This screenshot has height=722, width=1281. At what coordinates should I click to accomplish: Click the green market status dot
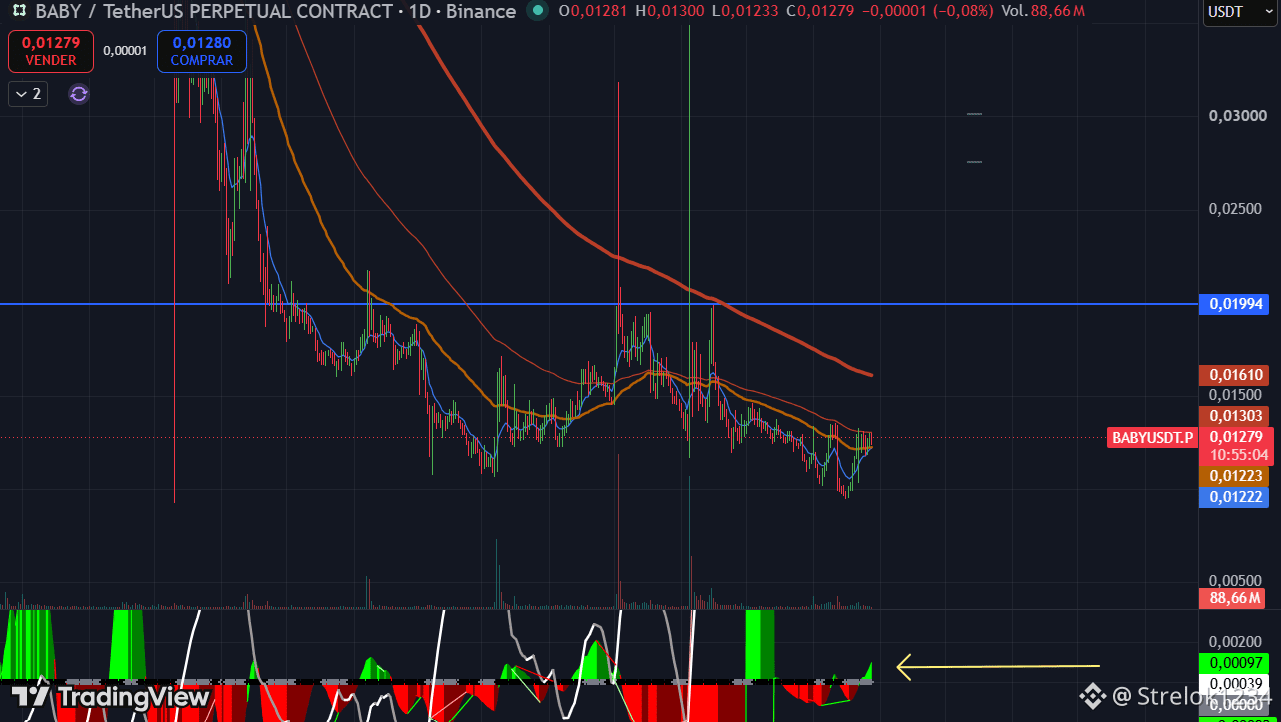pos(538,12)
